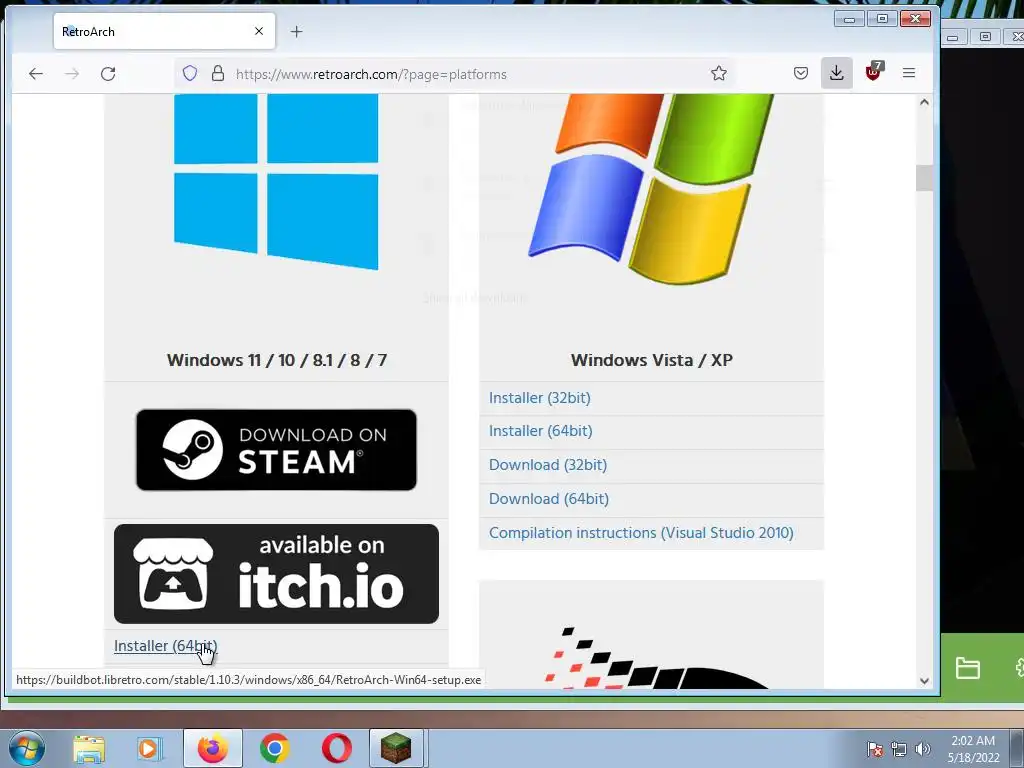The height and width of the screenshot is (768, 1024).
Task: Open the tracking protection shield icon
Action: point(190,73)
